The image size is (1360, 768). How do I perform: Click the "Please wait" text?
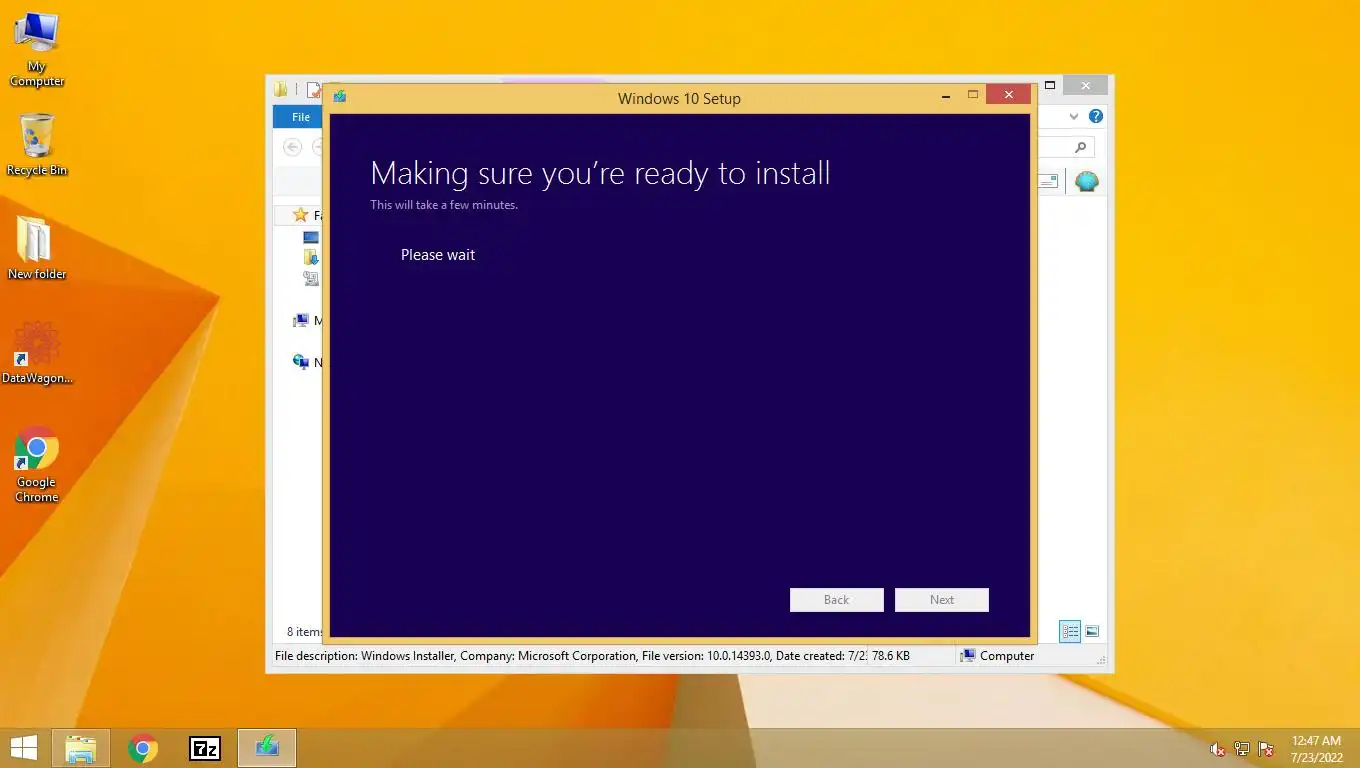[438, 255]
